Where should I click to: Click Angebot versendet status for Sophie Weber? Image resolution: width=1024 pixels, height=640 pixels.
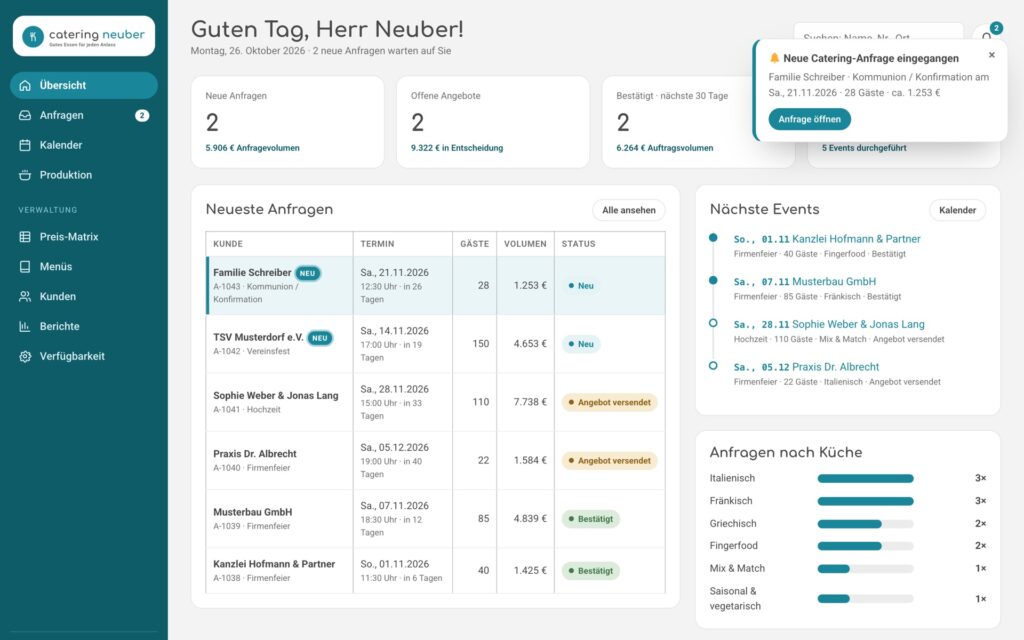[609, 402]
